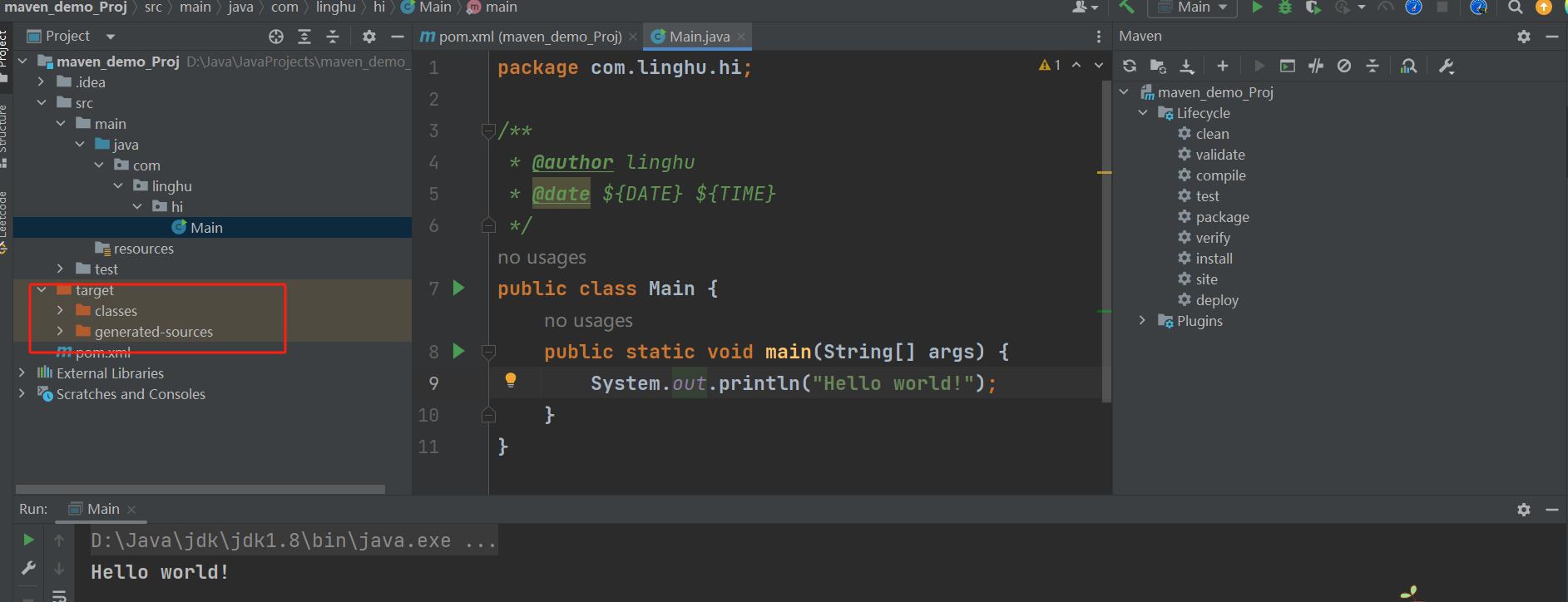Screen dimensions: 1568x602
Task: Rerun Main in Run panel
Action: pyautogui.click(x=28, y=540)
